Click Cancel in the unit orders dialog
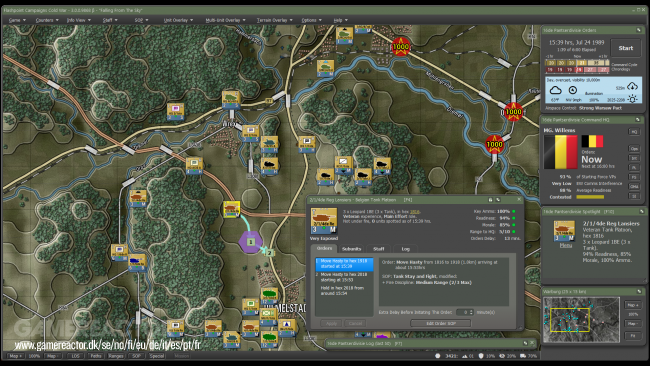 [x=355, y=323]
